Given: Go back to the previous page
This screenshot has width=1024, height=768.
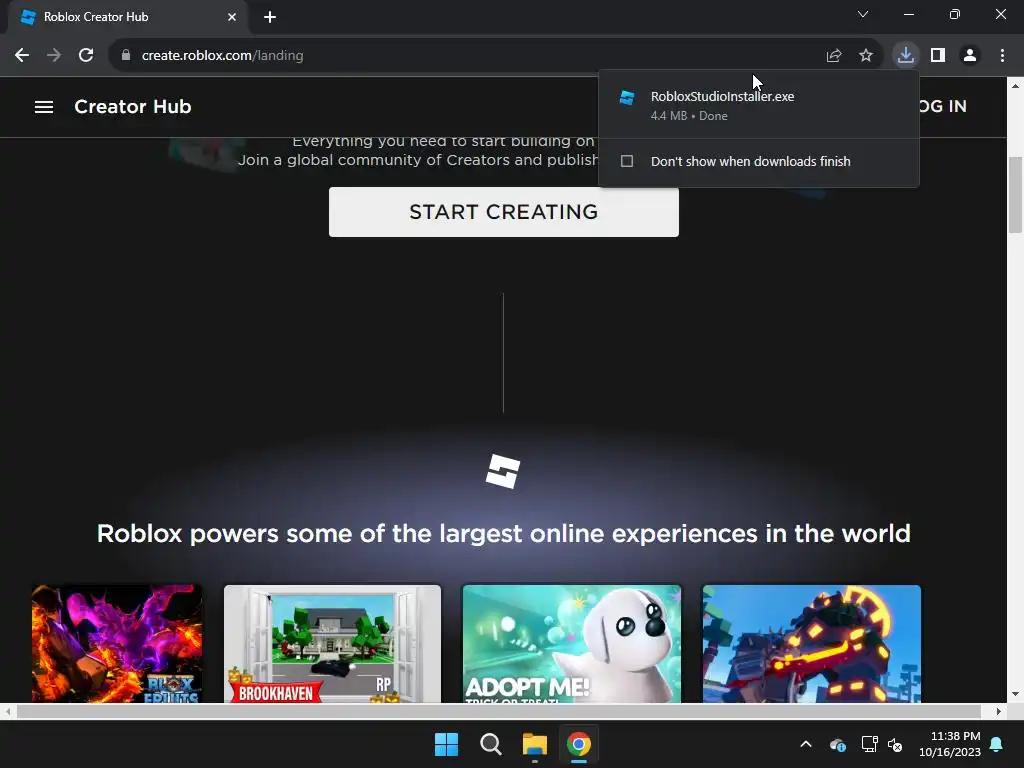Looking at the screenshot, I should coord(22,56).
